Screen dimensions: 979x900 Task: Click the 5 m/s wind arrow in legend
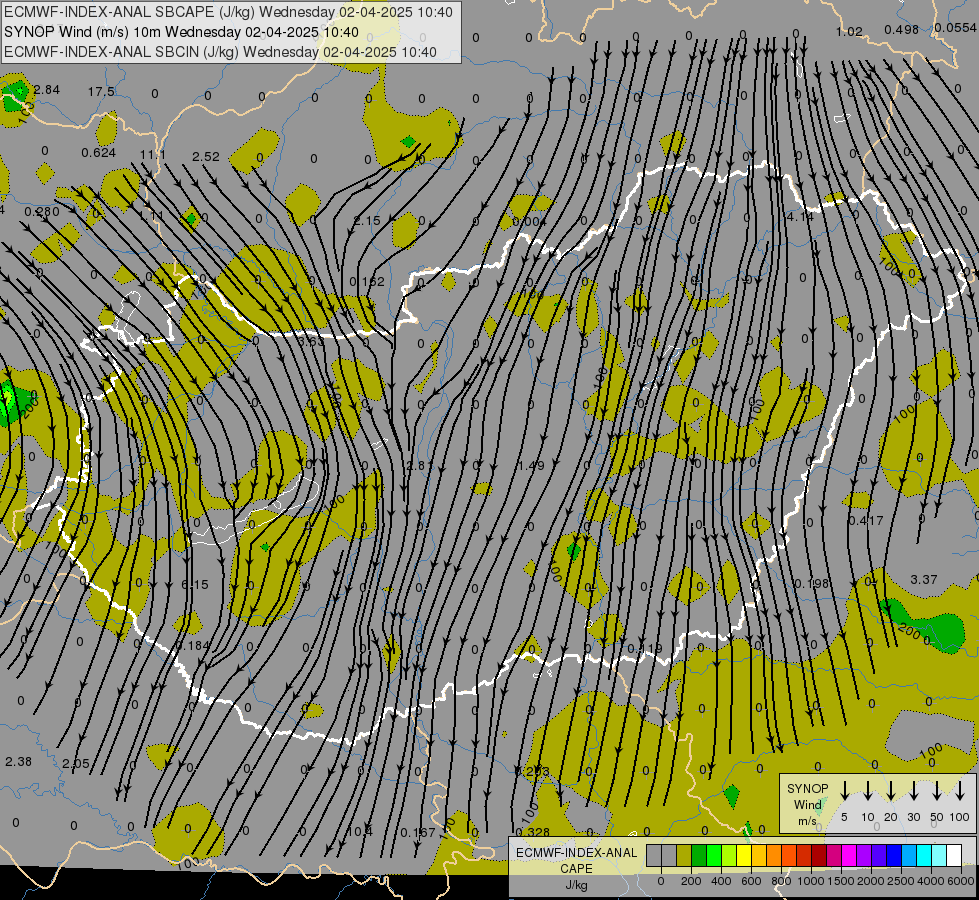[844, 791]
